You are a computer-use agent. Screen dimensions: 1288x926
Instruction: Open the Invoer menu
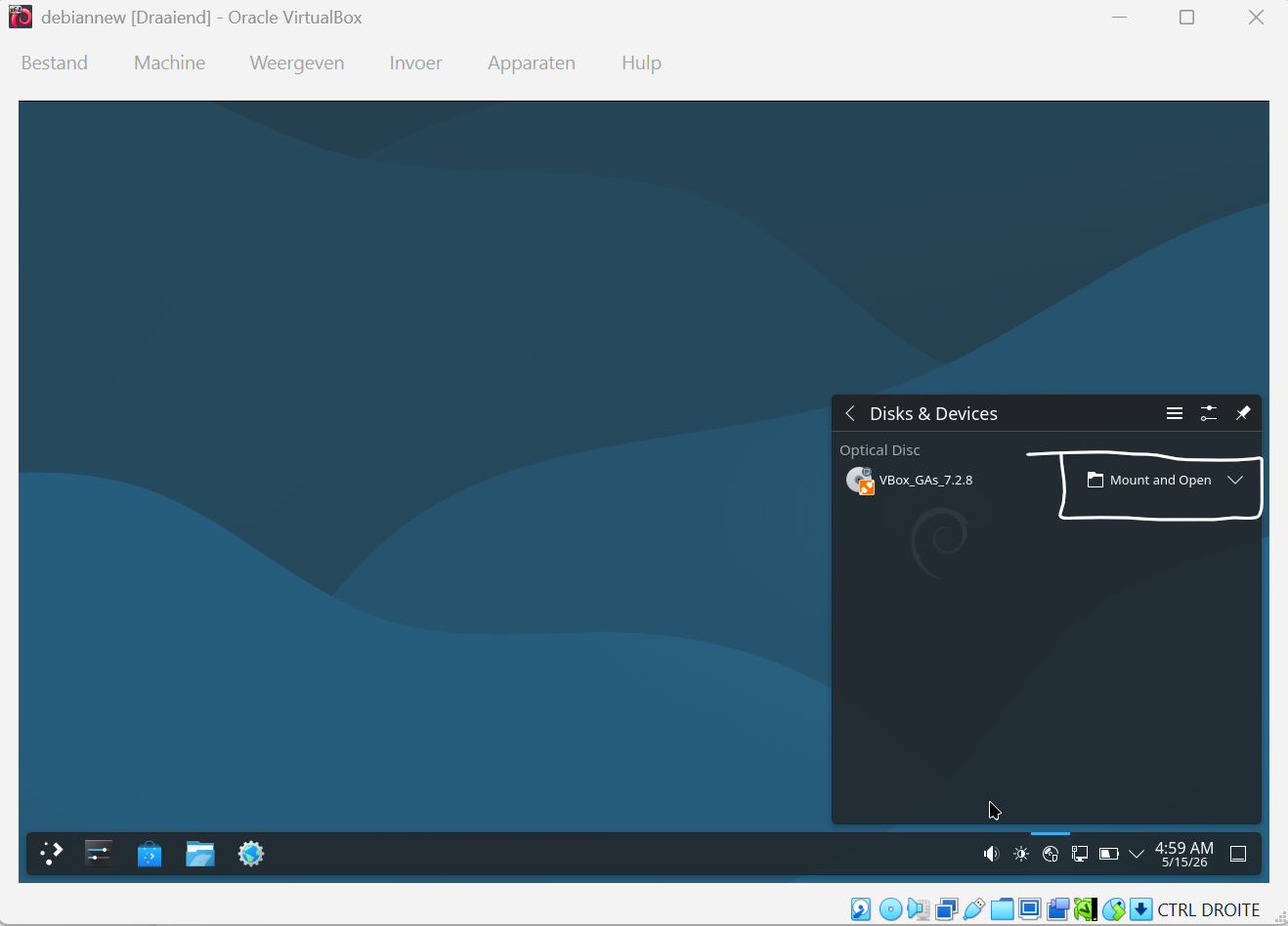415,63
